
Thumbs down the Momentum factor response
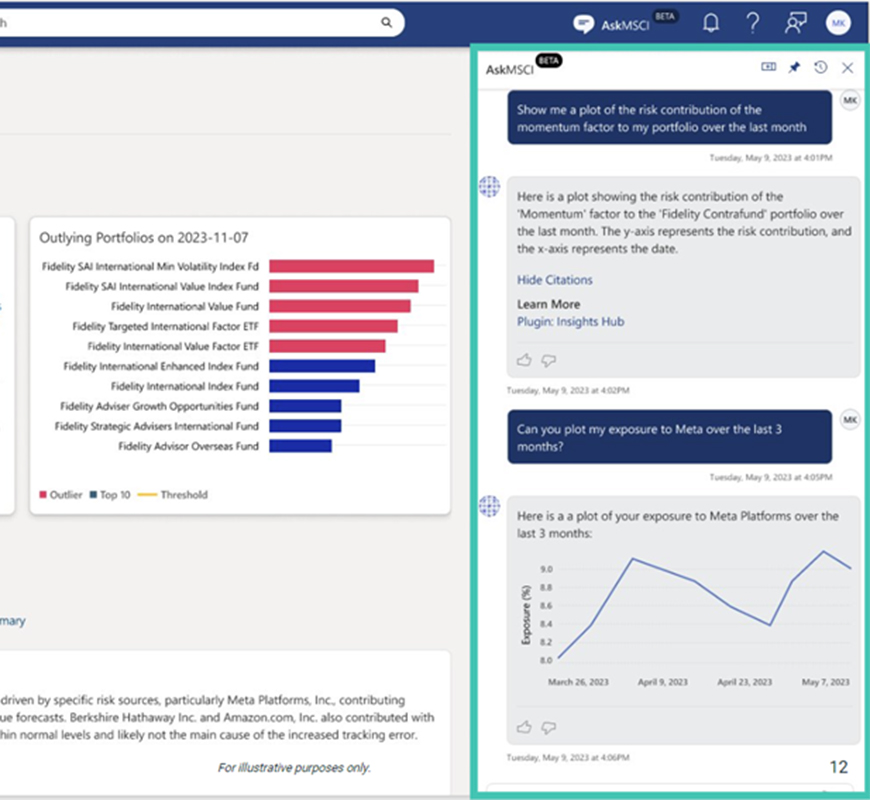(548, 360)
